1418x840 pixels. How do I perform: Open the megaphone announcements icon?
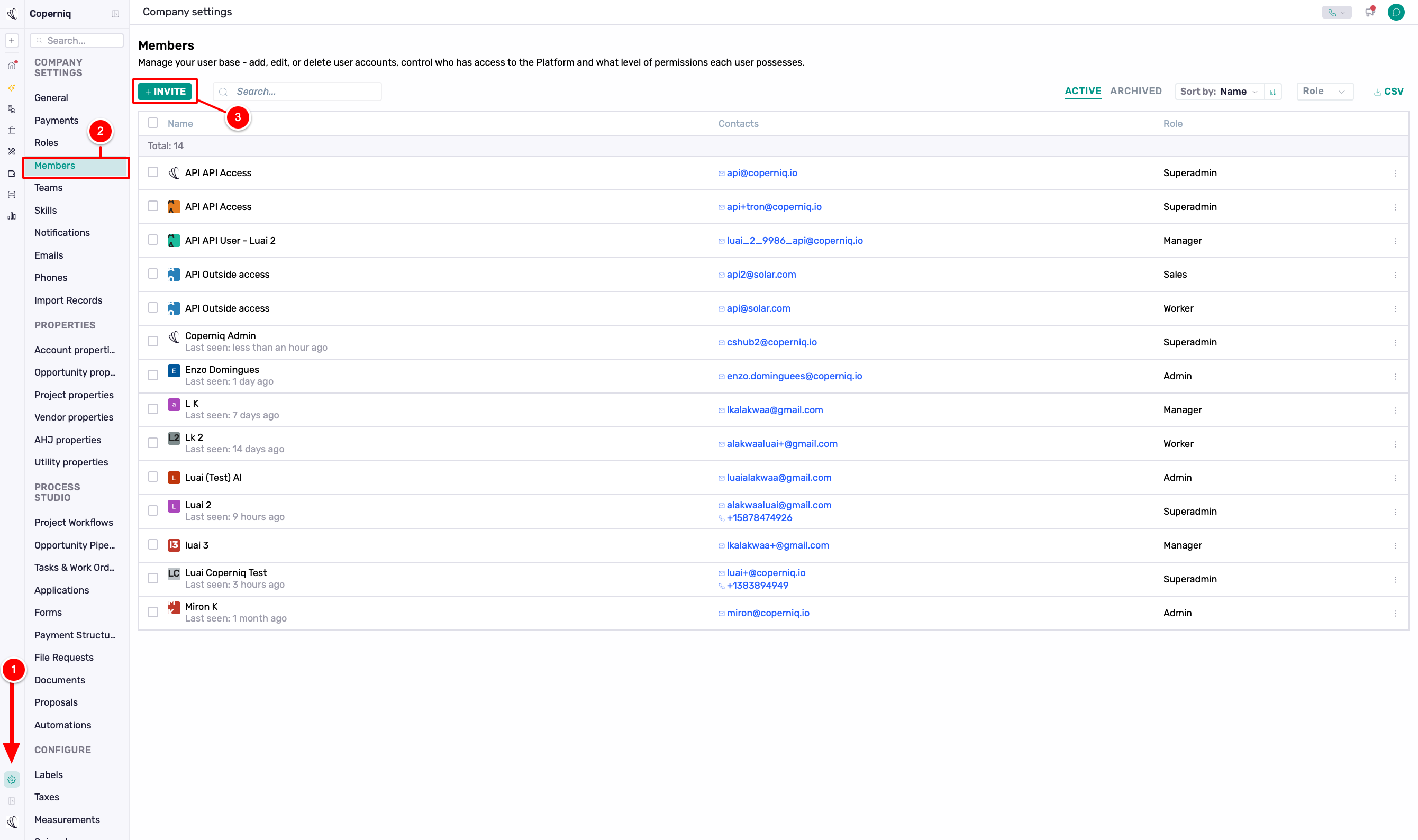(1370, 12)
